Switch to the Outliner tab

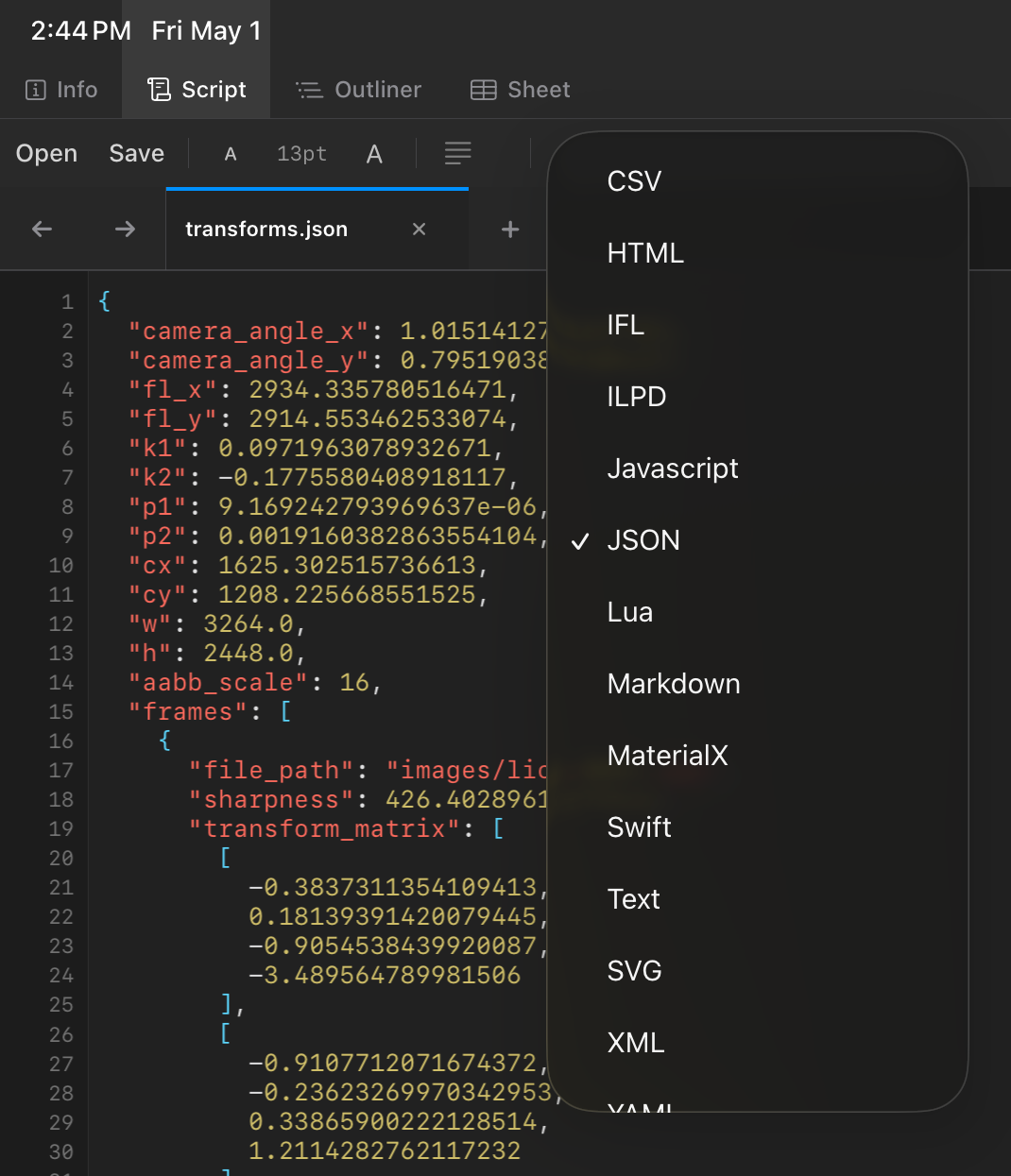tap(358, 90)
